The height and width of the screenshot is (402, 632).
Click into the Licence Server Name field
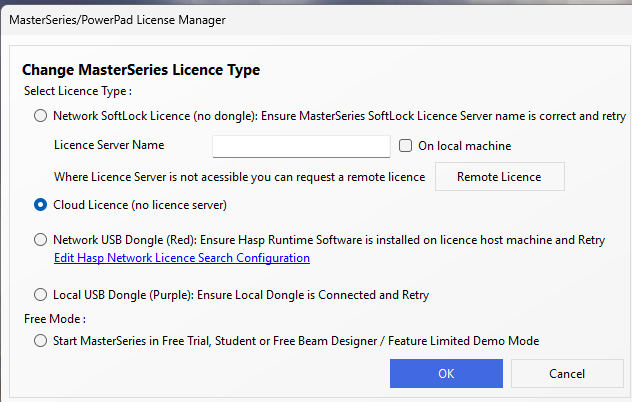[x=301, y=146]
